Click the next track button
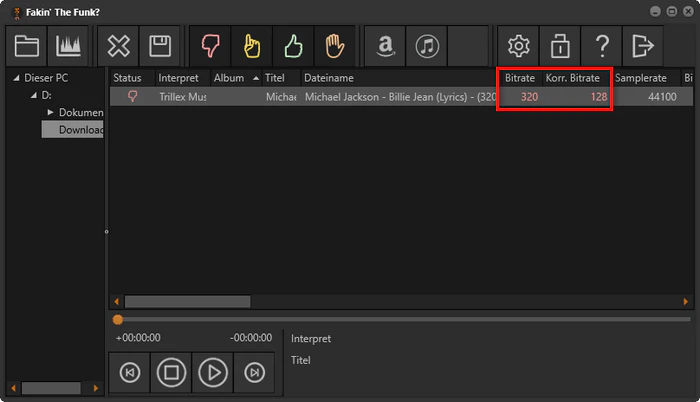 click(x=254, y=373)
